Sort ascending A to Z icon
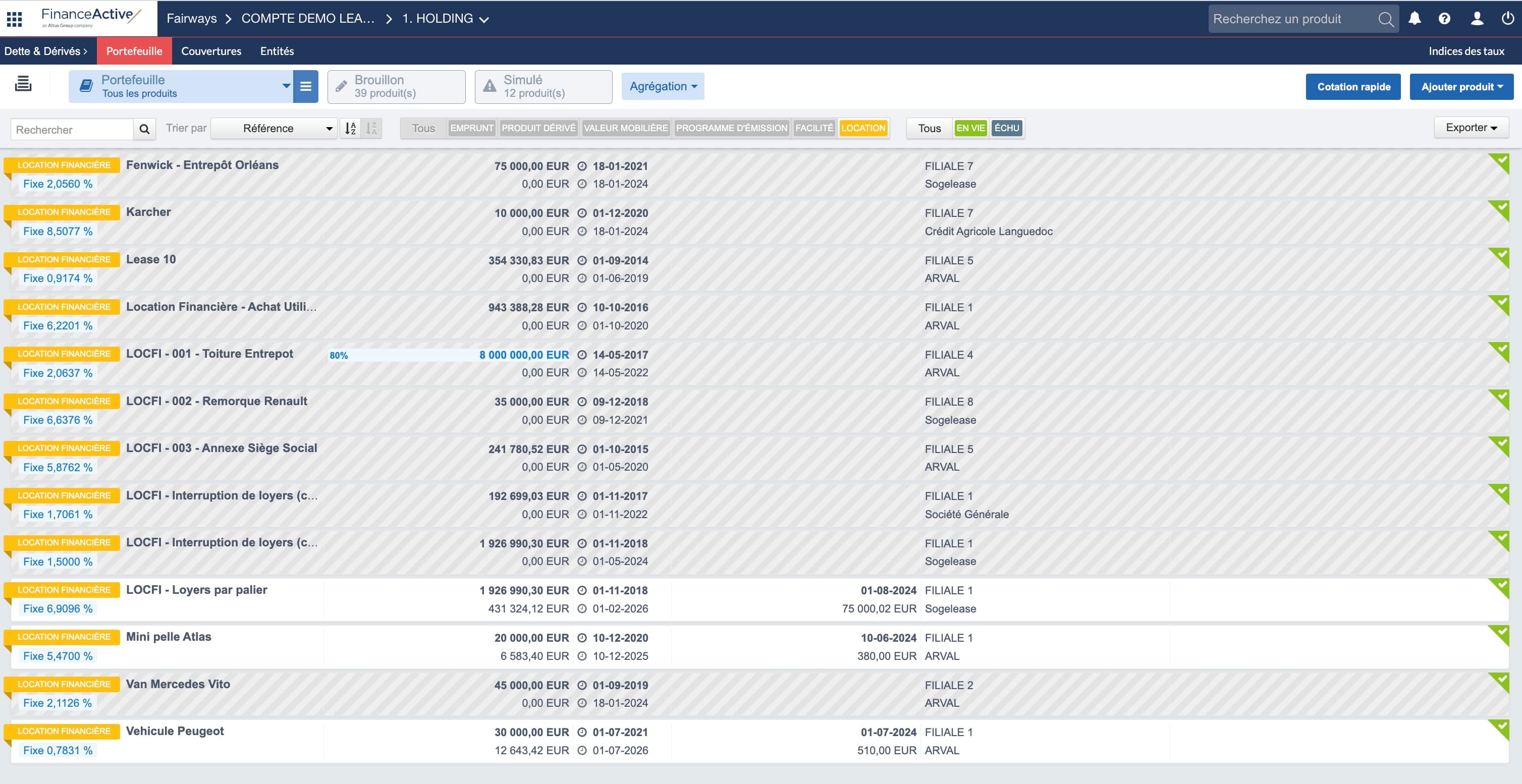Image resolution: width=1522 pixels, height=784 pixels. 350,128
